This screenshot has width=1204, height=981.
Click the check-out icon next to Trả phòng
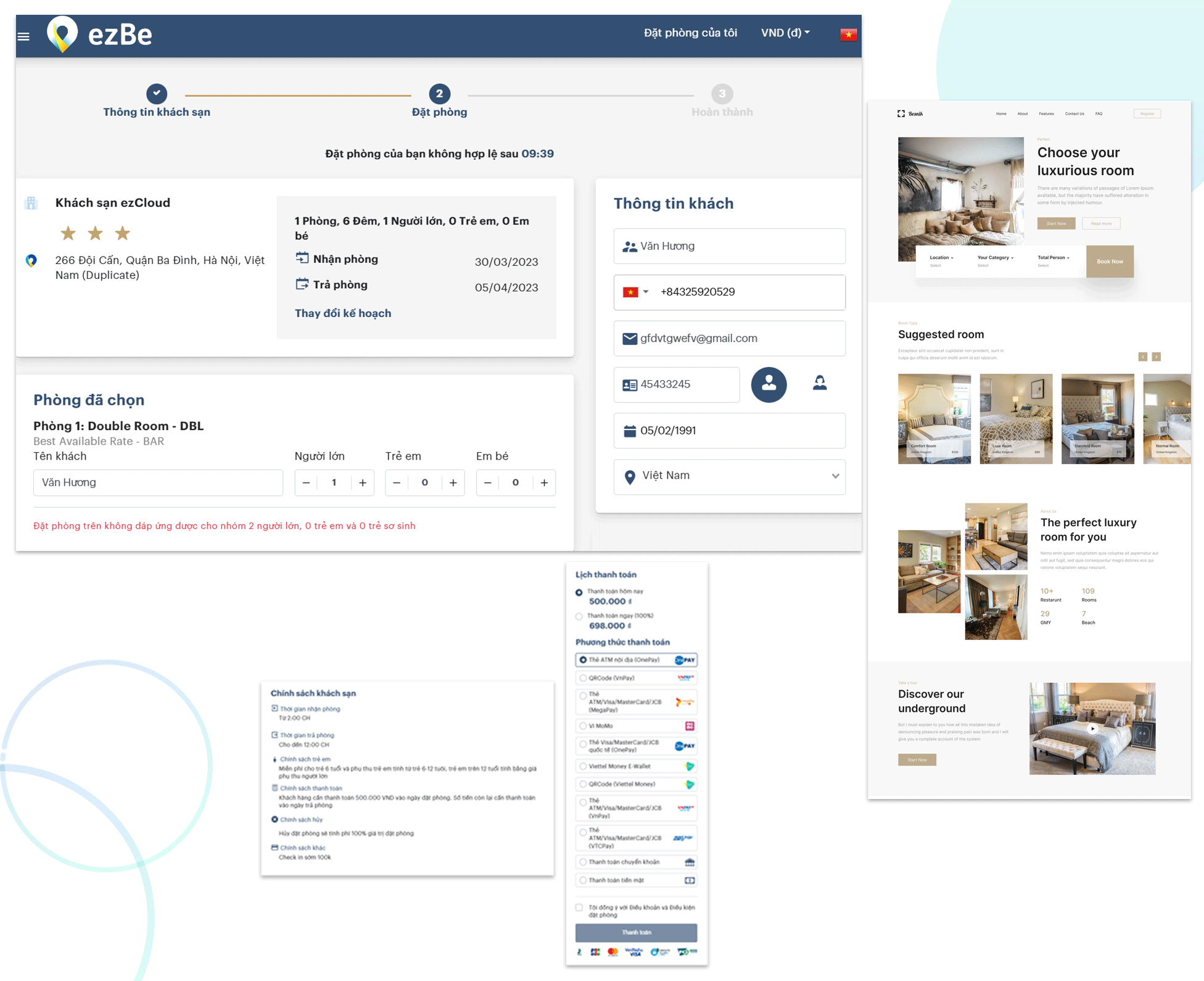tap(302, 284)
